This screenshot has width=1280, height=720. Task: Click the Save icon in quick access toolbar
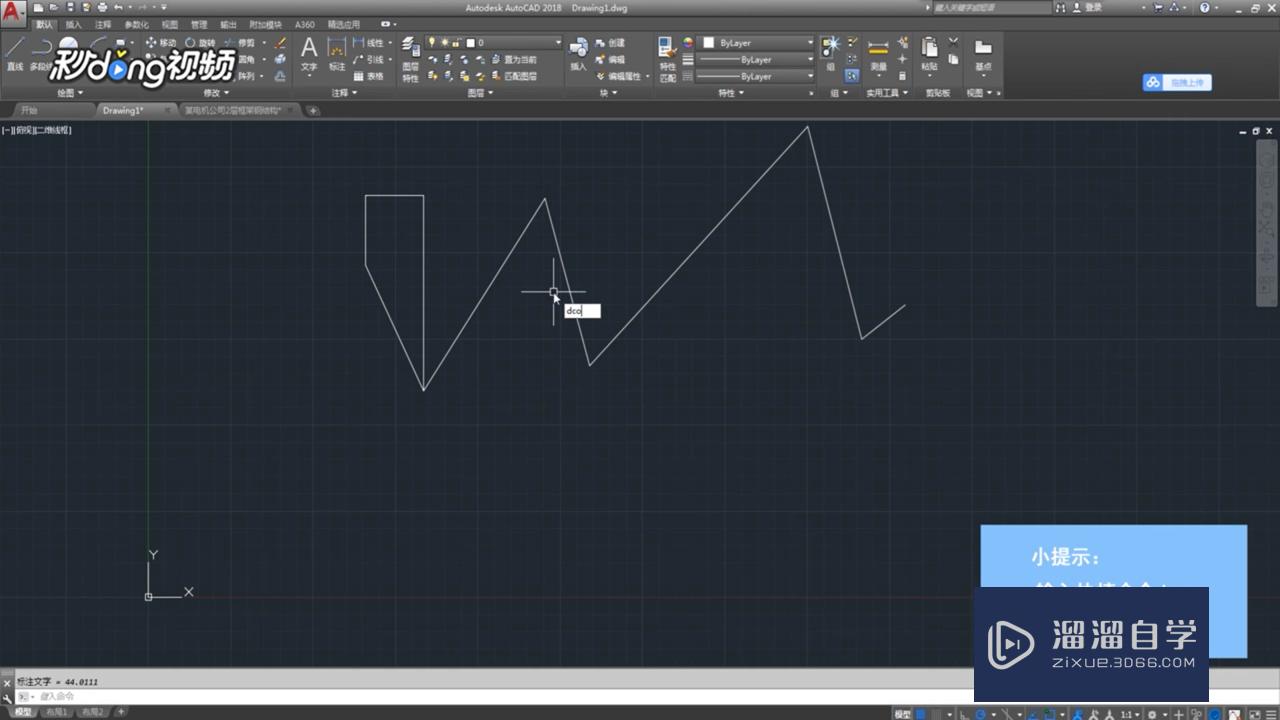(x=69, y=7)
